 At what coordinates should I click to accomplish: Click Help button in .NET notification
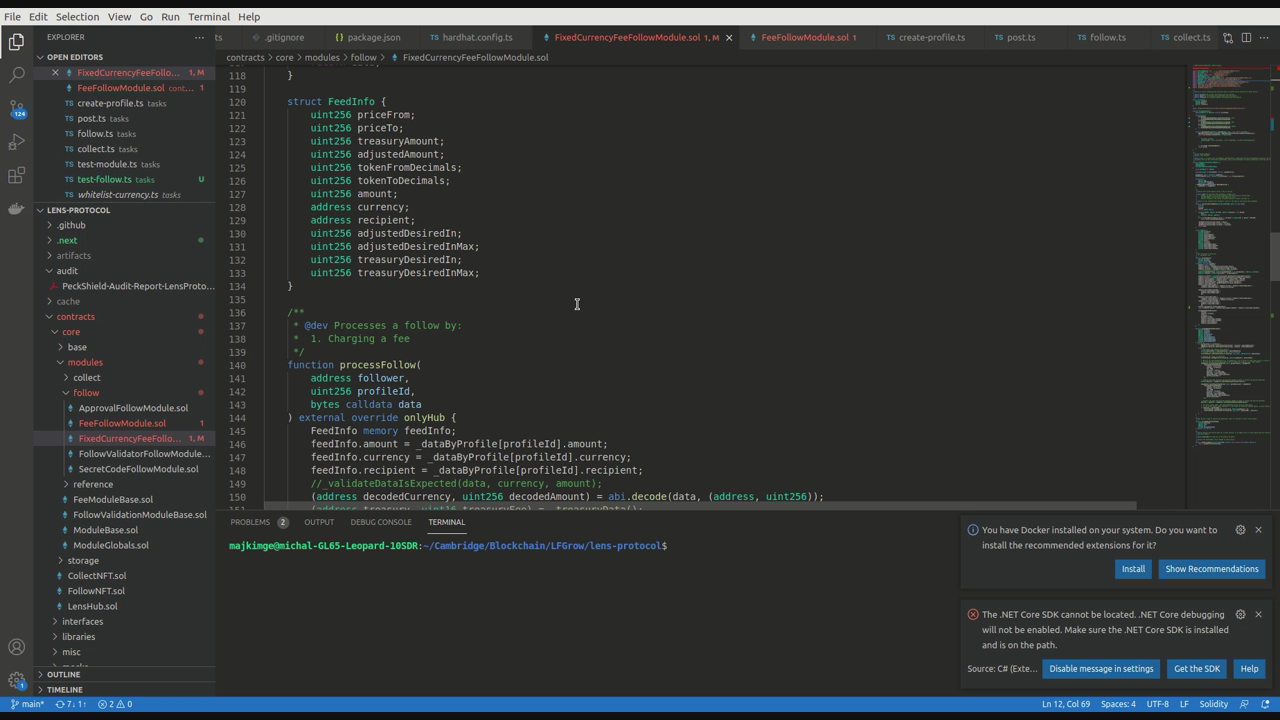1249,669
